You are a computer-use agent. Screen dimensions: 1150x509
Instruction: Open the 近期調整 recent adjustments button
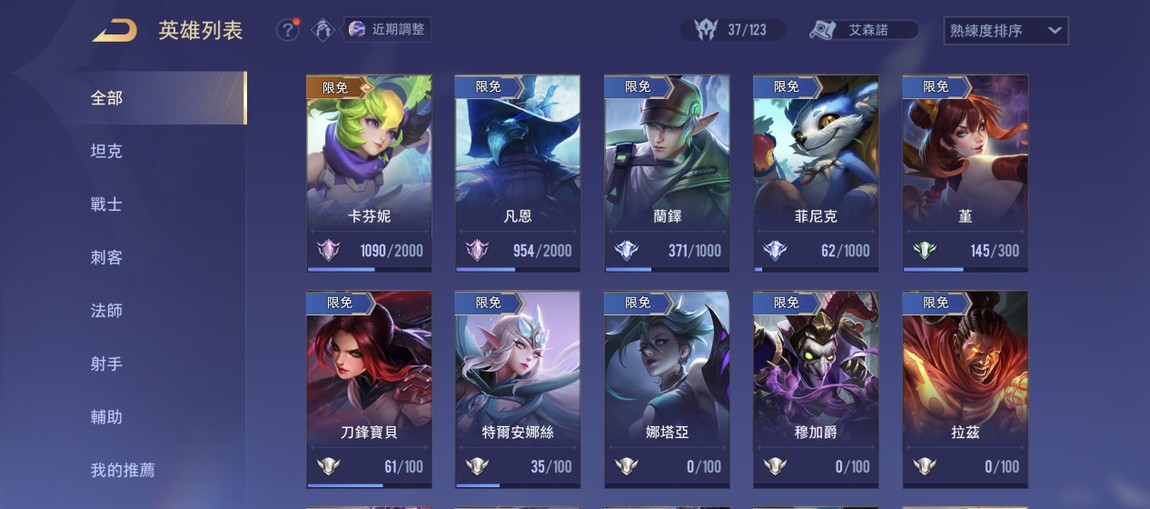coord(387,29)
